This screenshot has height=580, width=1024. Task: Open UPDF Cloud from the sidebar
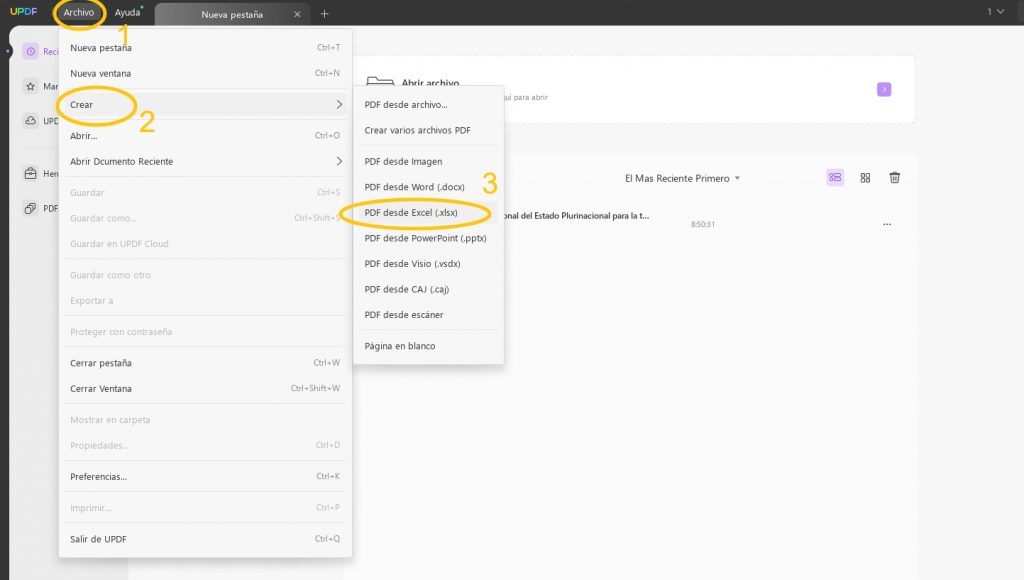pyautogui.click(x=32, y=120)
